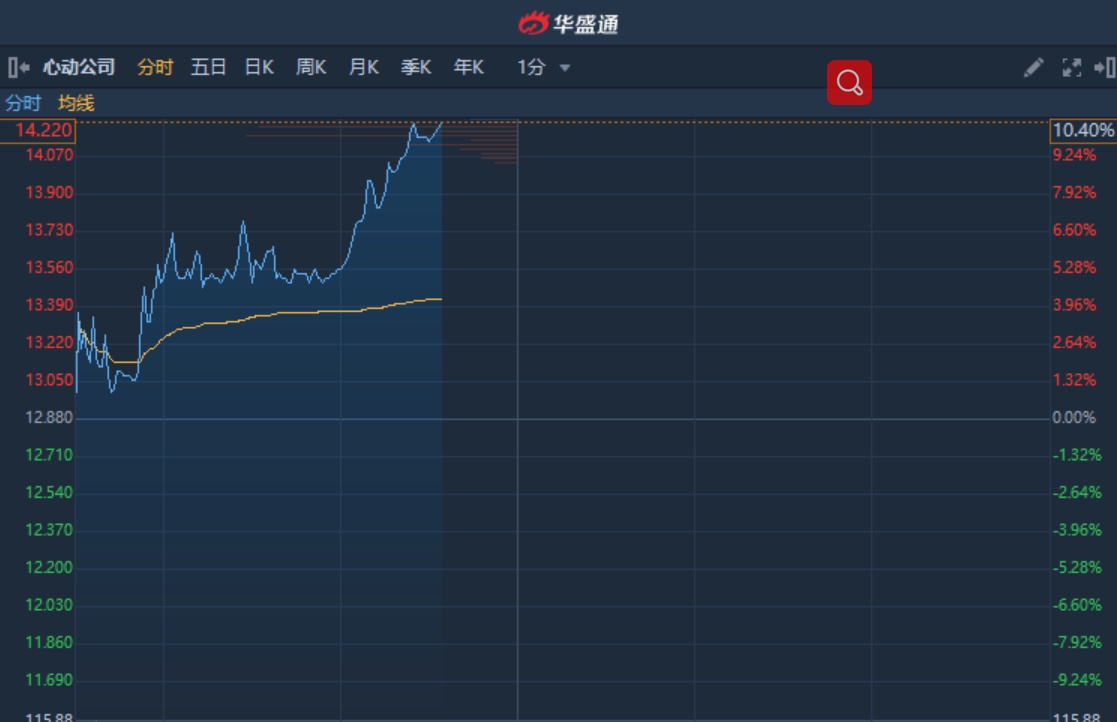Image resolution: width=1117 pixels, height=722 pixels.
Task: Click the red search magnifier icon
Action: (849, 83)
